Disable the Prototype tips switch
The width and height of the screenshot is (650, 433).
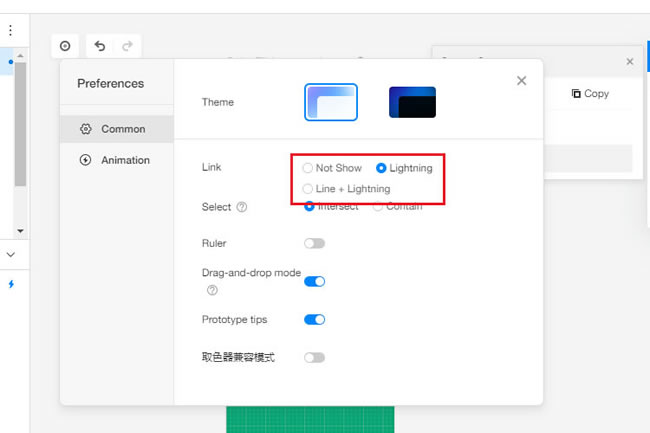click(314, 319)
